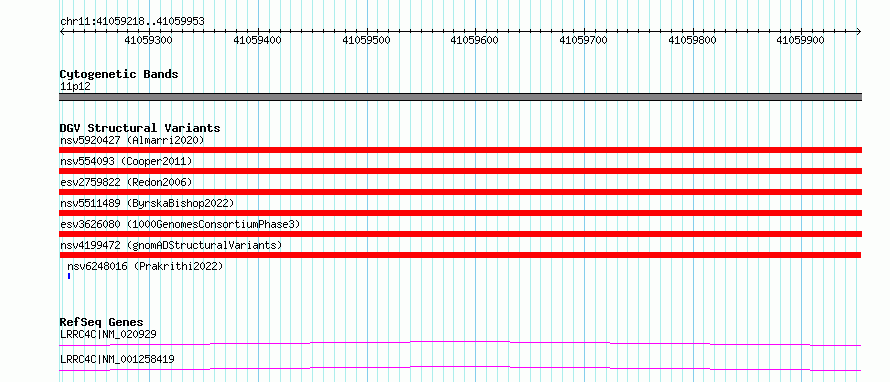Viewport: 890px width, 382px height.
Task: Click ruler tick label 41059400
Action: [258, 40]
